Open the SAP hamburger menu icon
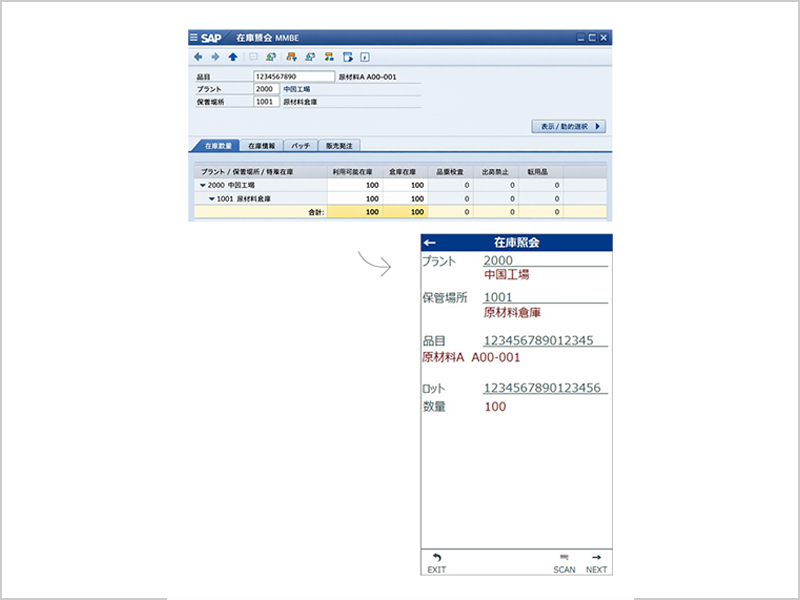The width and height of the screenshot is (800, 600). click(x=194, y=37)
